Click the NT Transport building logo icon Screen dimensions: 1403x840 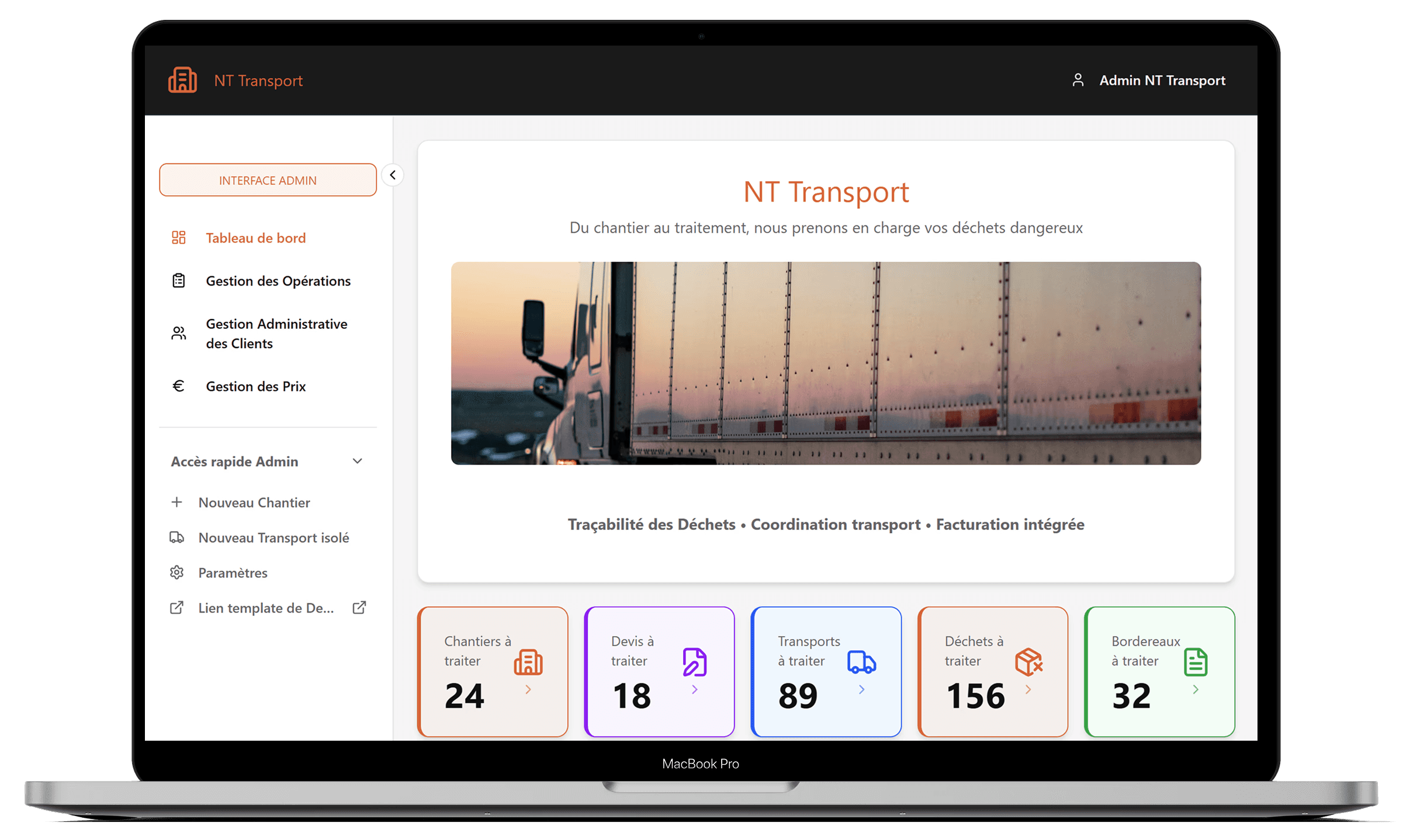pyautogui.click(x=182, y=80)
